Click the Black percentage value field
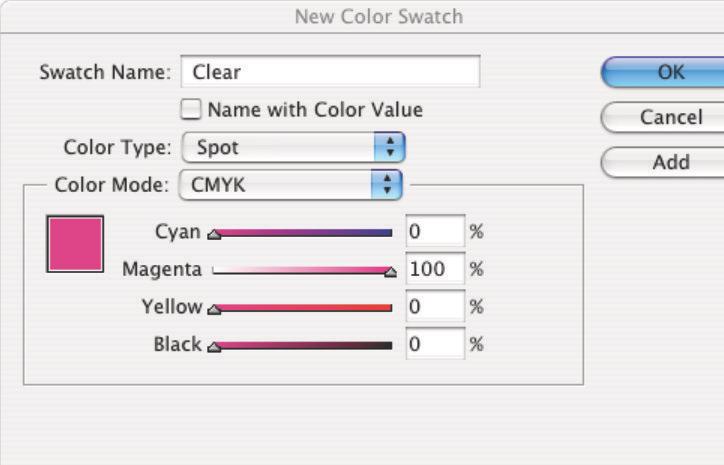724x465 pixels. pyautogui.click(x=435, y=344)
